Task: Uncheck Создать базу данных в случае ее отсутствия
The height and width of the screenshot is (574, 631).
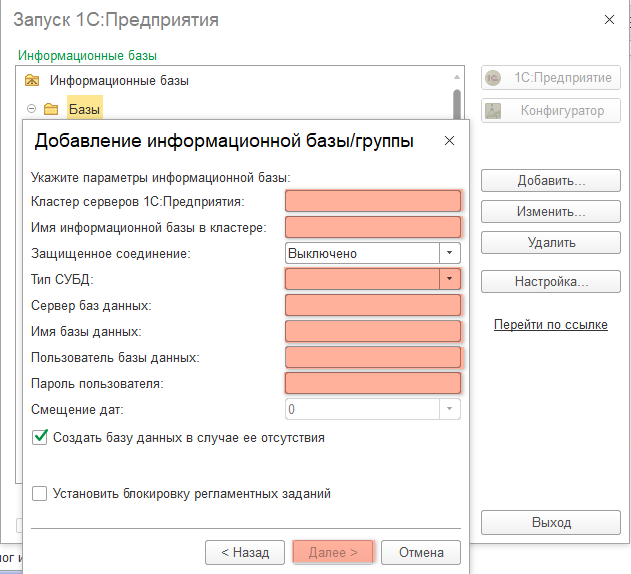Action: coord(39,437)
